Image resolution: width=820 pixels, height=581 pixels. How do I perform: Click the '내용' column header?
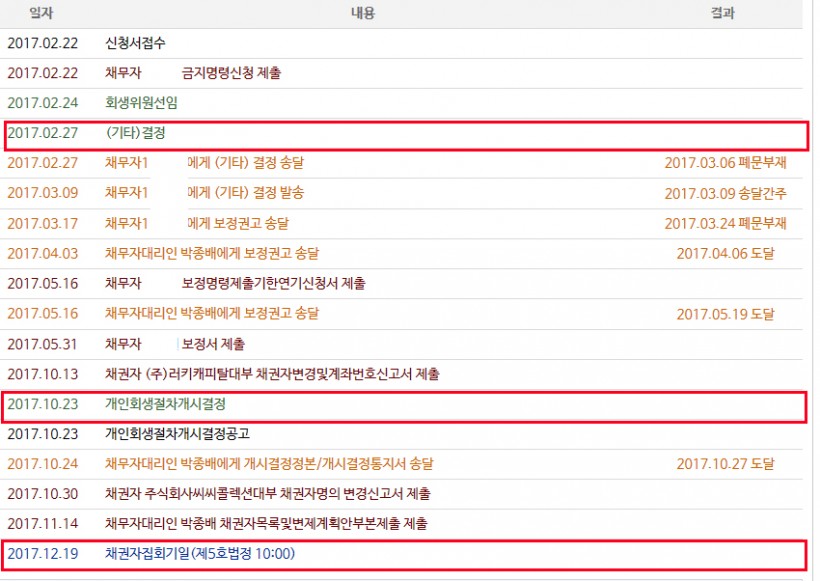point(363,13)
